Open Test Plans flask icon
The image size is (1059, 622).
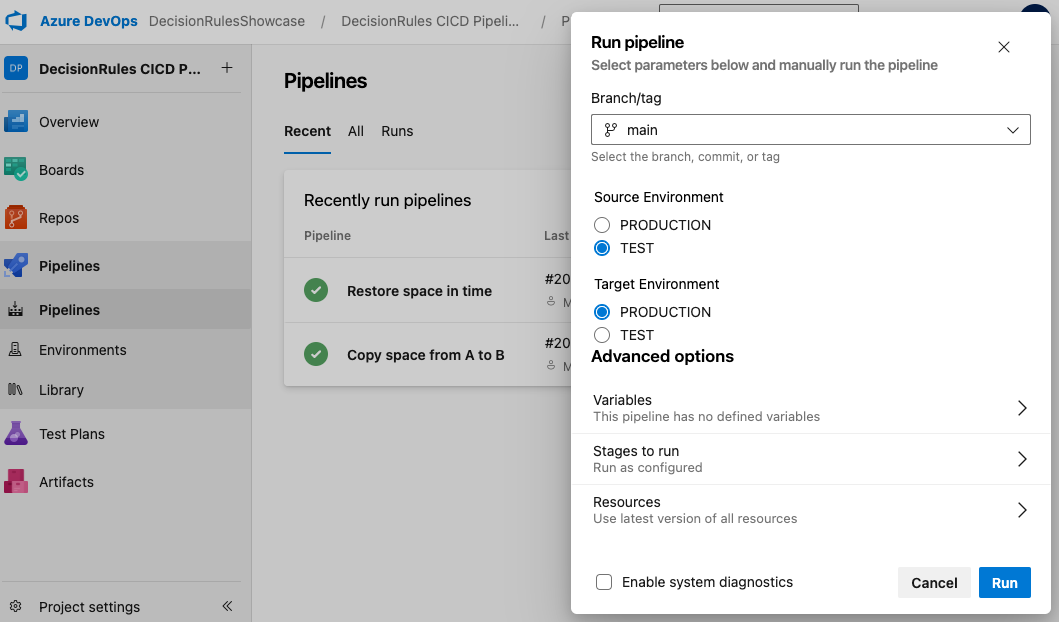(16, 434)
